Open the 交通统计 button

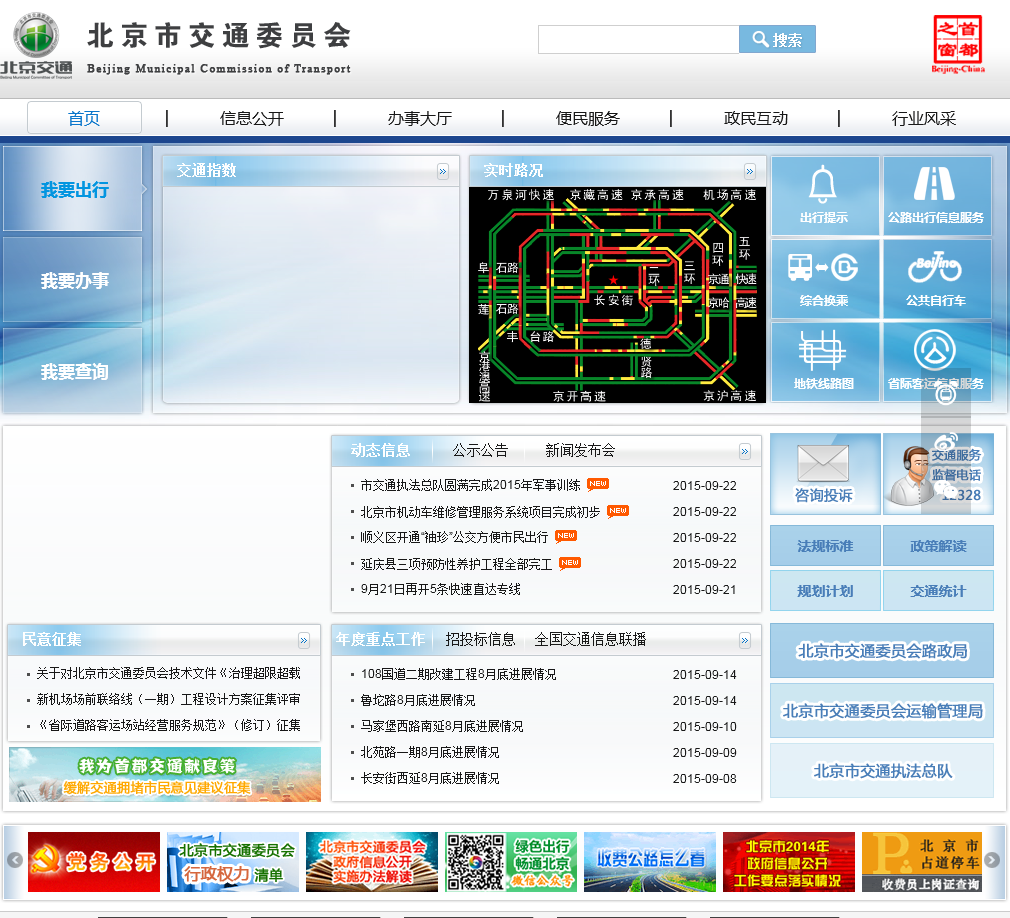coord(938,591)
